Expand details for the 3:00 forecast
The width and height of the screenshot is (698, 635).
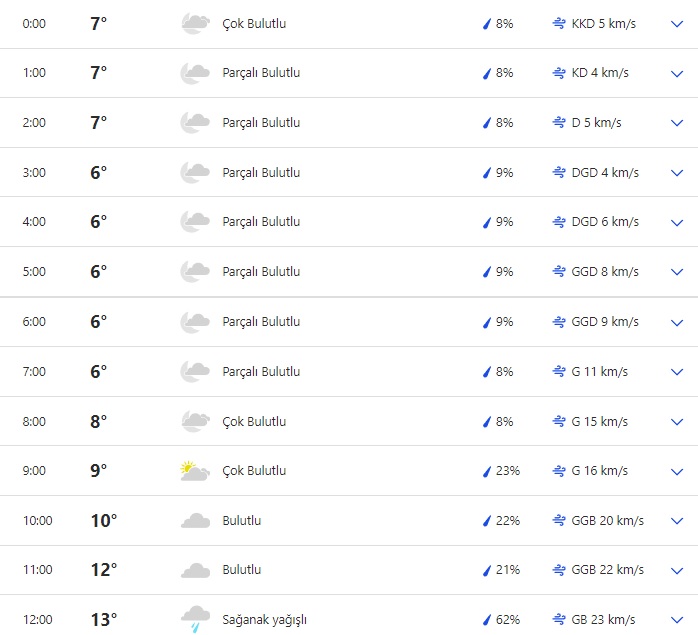(676, 172)
